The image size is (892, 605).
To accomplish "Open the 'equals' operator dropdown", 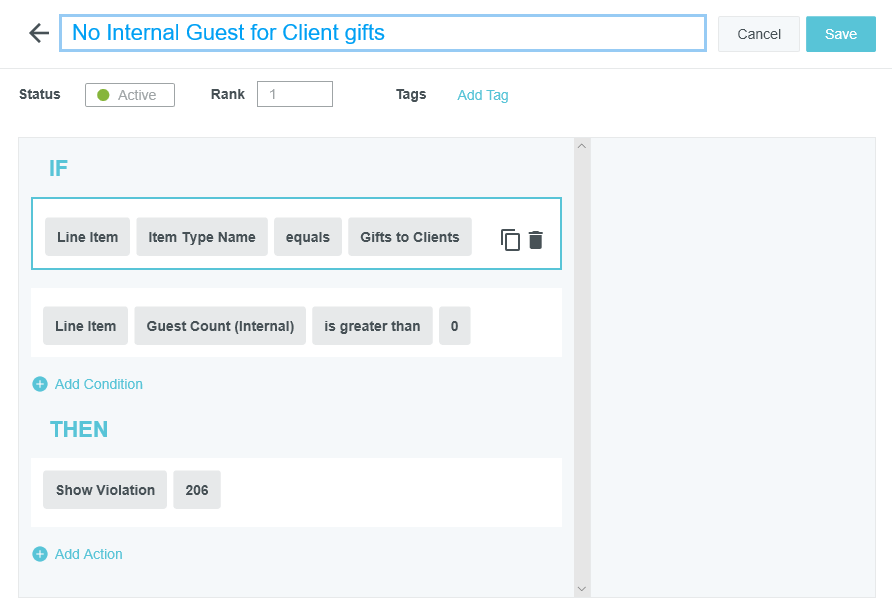I will (307, 237).
